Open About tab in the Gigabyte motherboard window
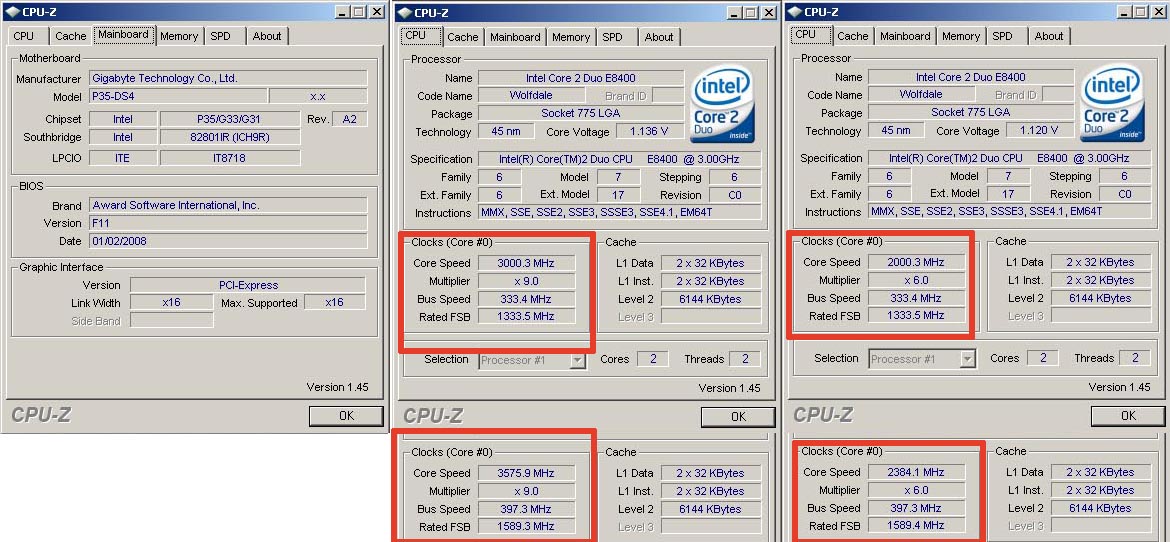The width and height of the screenshot is (1170, 542). (266, 36)
